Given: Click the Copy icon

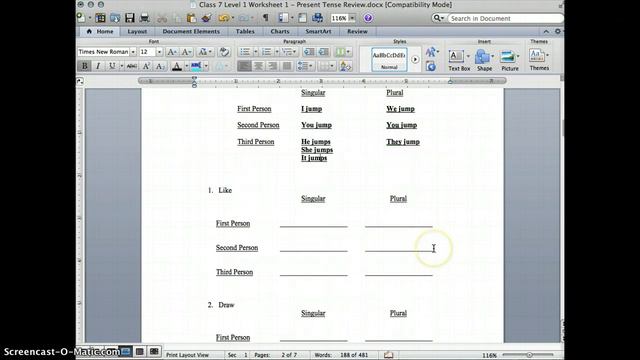Looking at the screenshot, I should pyautogui.click(x=177, y=18).
